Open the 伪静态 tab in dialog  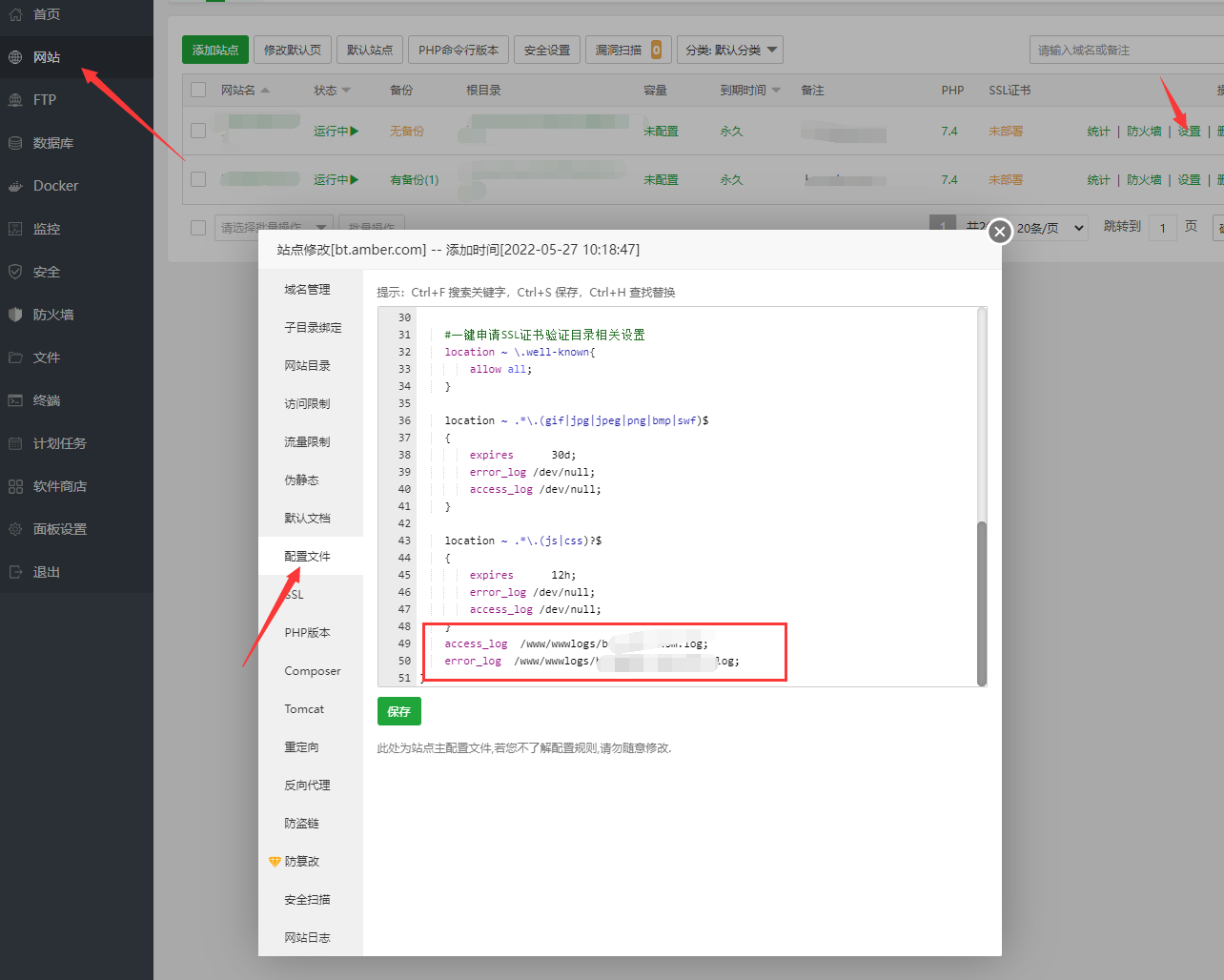(x=302, y=480)
